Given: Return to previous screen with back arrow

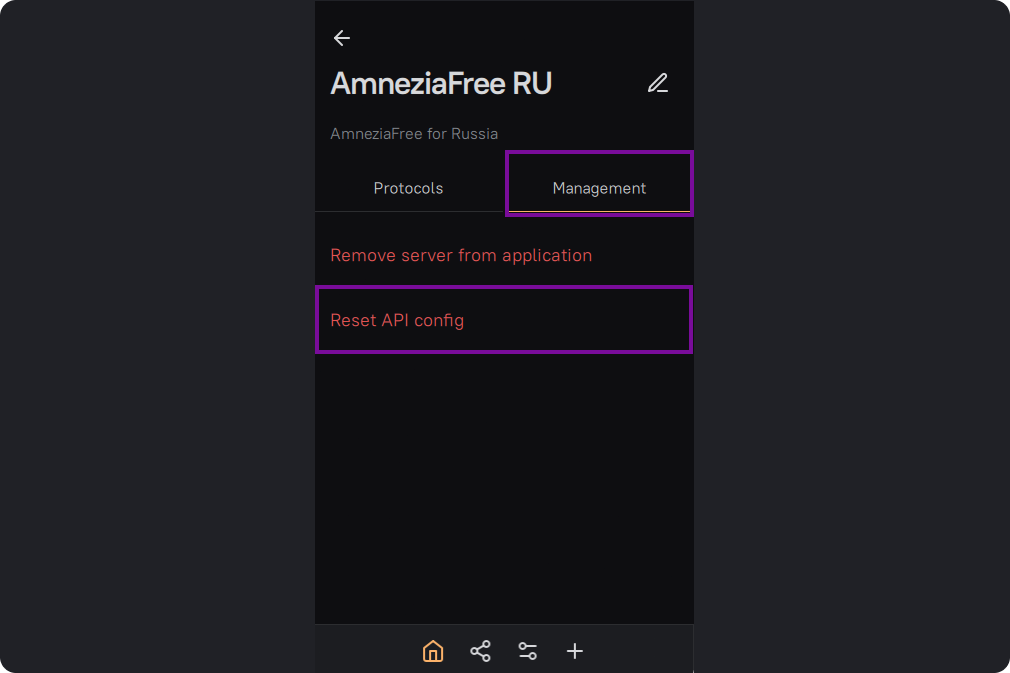Looking at the screenshot, I should click(x=342, y=38).
